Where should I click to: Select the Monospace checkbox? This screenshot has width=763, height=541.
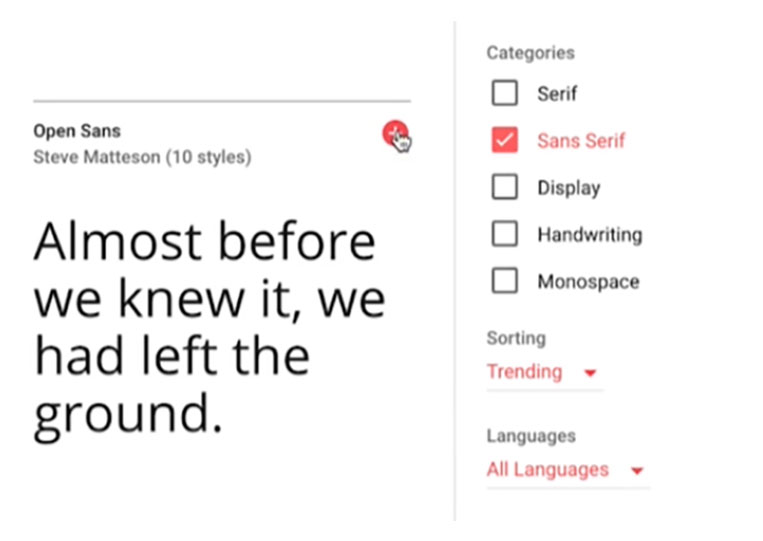click(x=505, y=281)
